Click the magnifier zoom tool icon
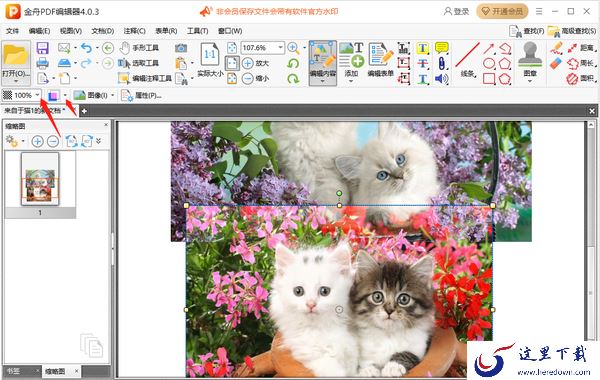600x380 pixels. (293, 48)
